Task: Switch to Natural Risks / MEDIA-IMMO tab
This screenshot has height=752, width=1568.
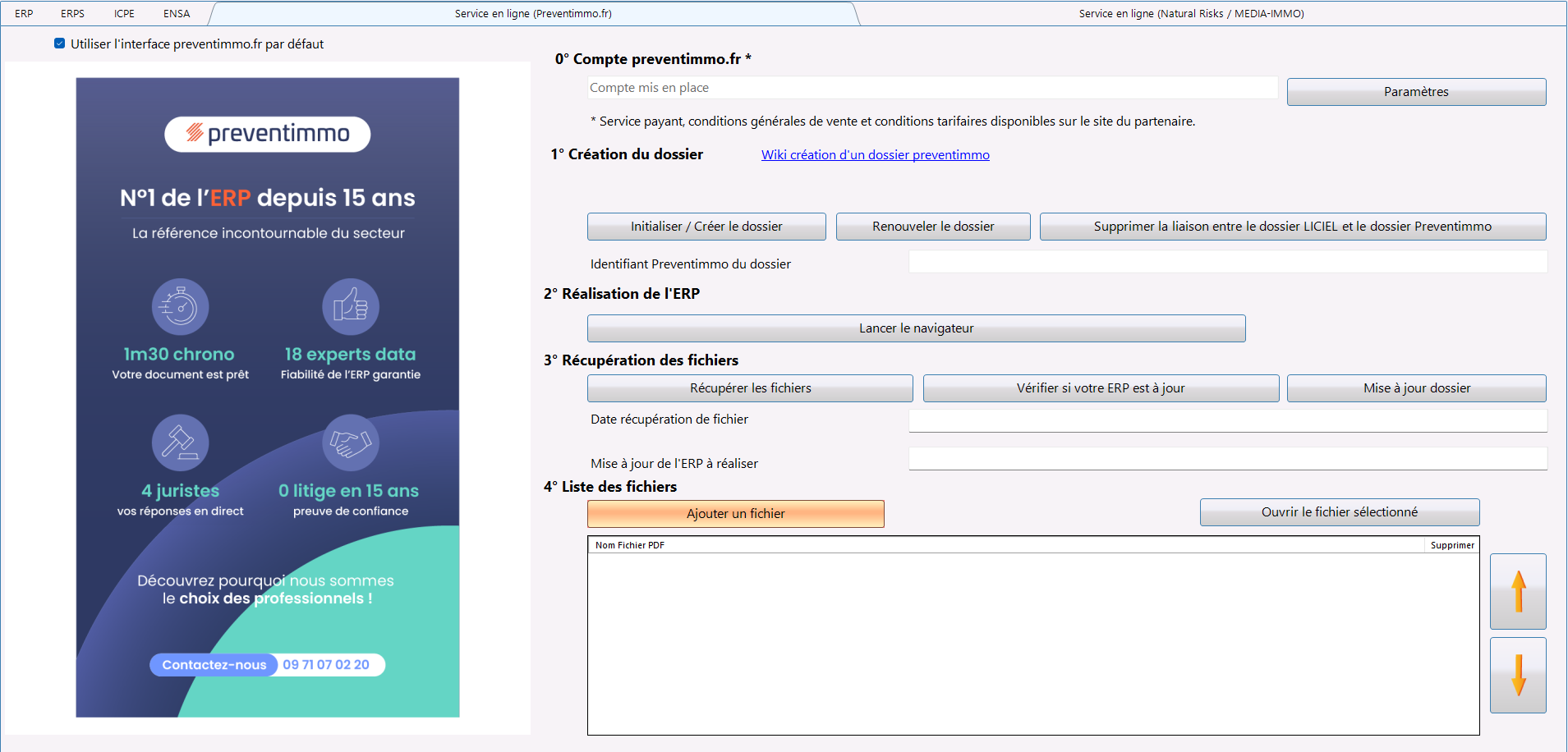Action: pyautogui.click(x=1190, y=14)
